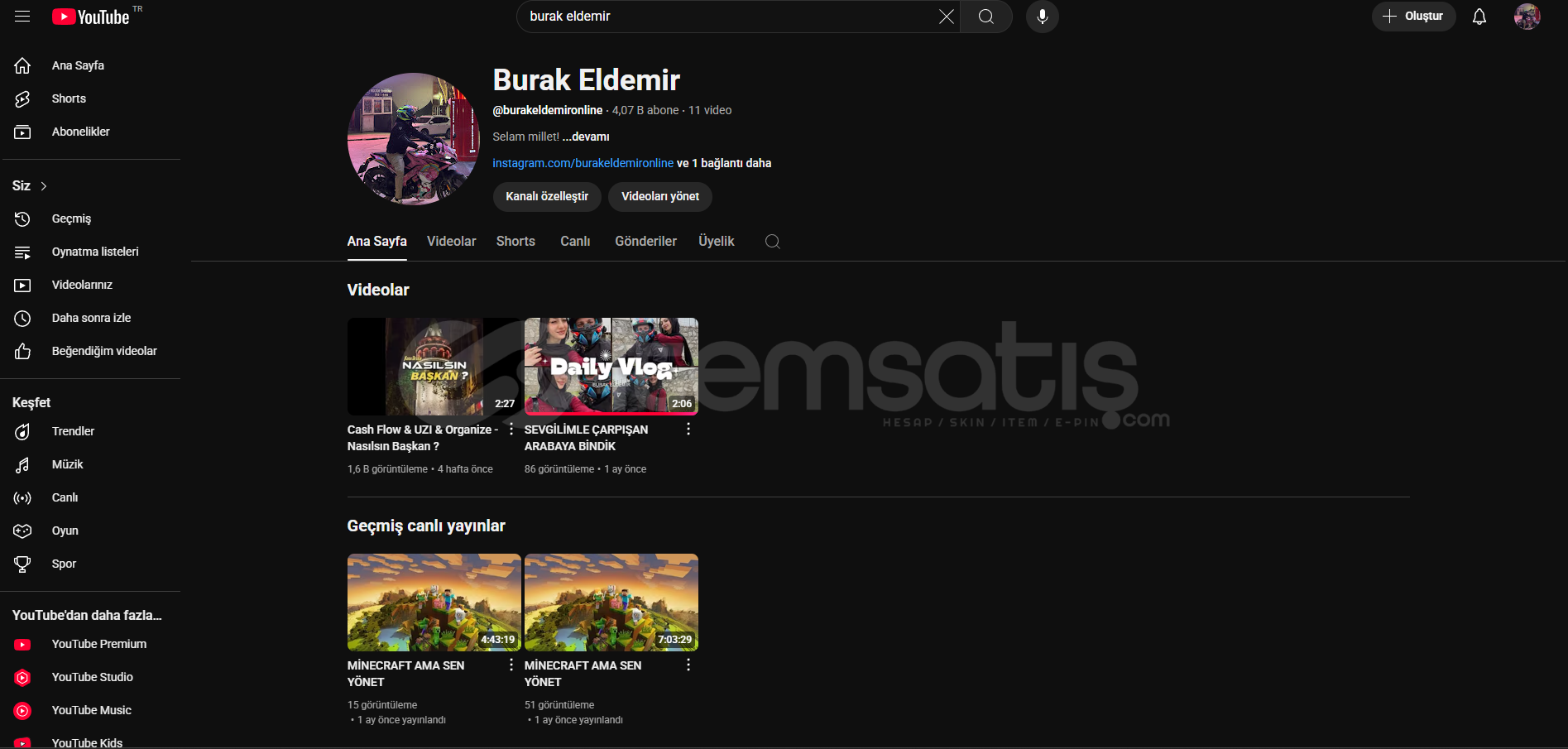Open the account avatar menu
The image size is (1568, 749).
[1527, 17]
